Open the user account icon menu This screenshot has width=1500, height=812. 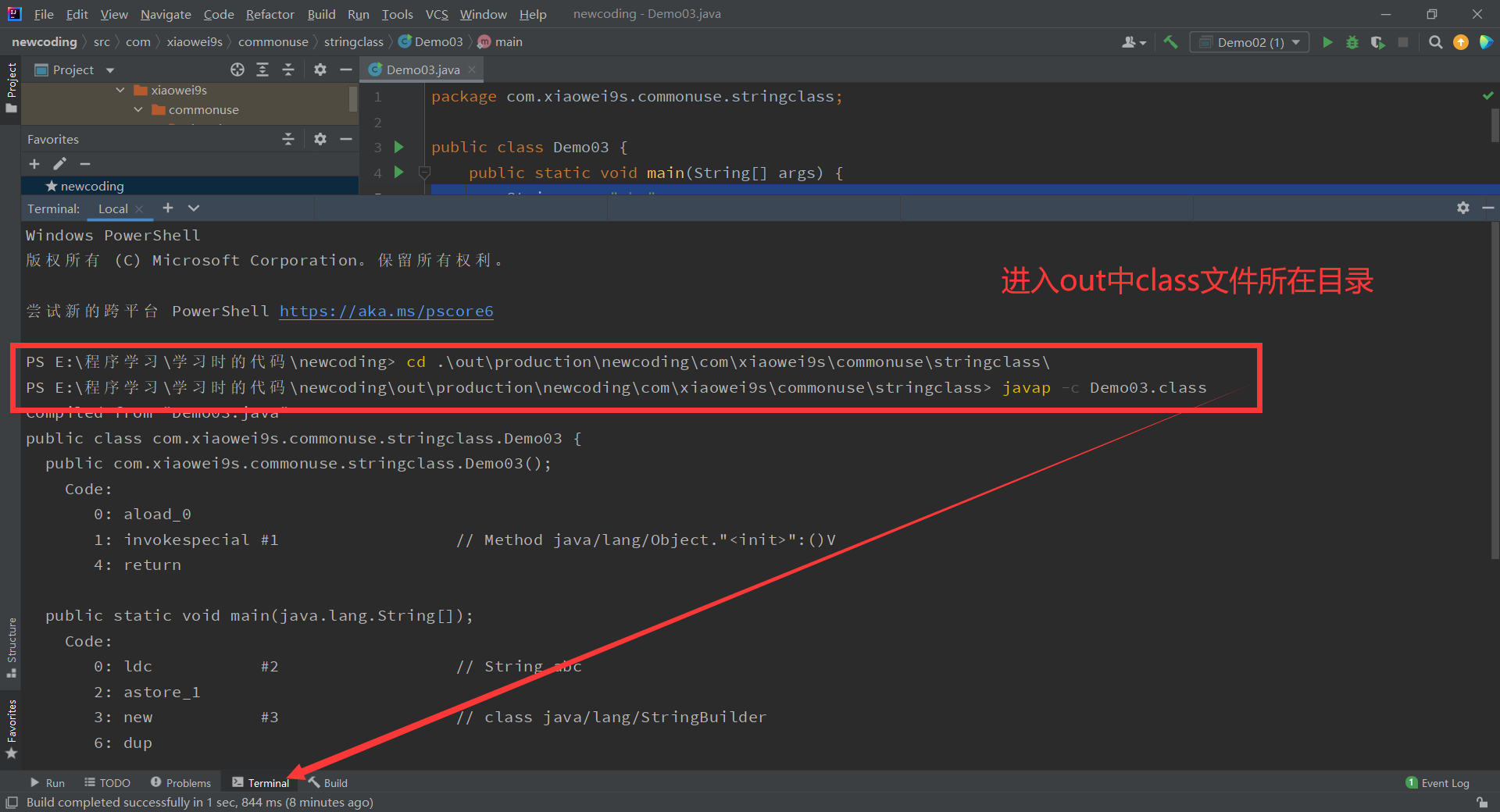coord(1134,42)
